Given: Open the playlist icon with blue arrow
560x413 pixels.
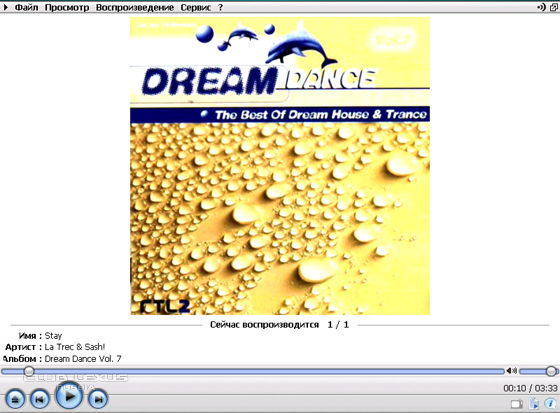Looking at the screenshot, I should click(534, 404).
